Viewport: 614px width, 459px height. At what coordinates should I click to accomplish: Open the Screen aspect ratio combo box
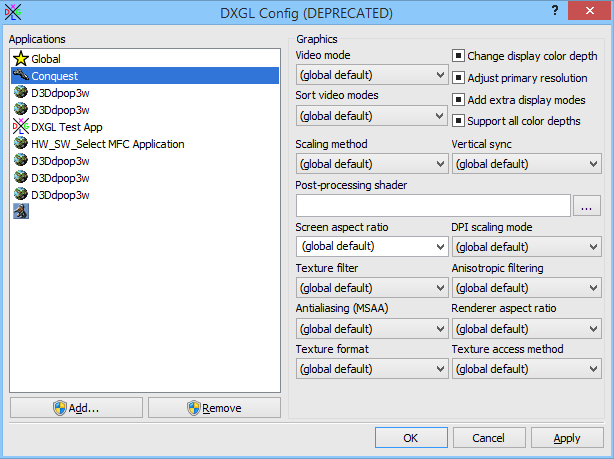[x=372, y=246]
